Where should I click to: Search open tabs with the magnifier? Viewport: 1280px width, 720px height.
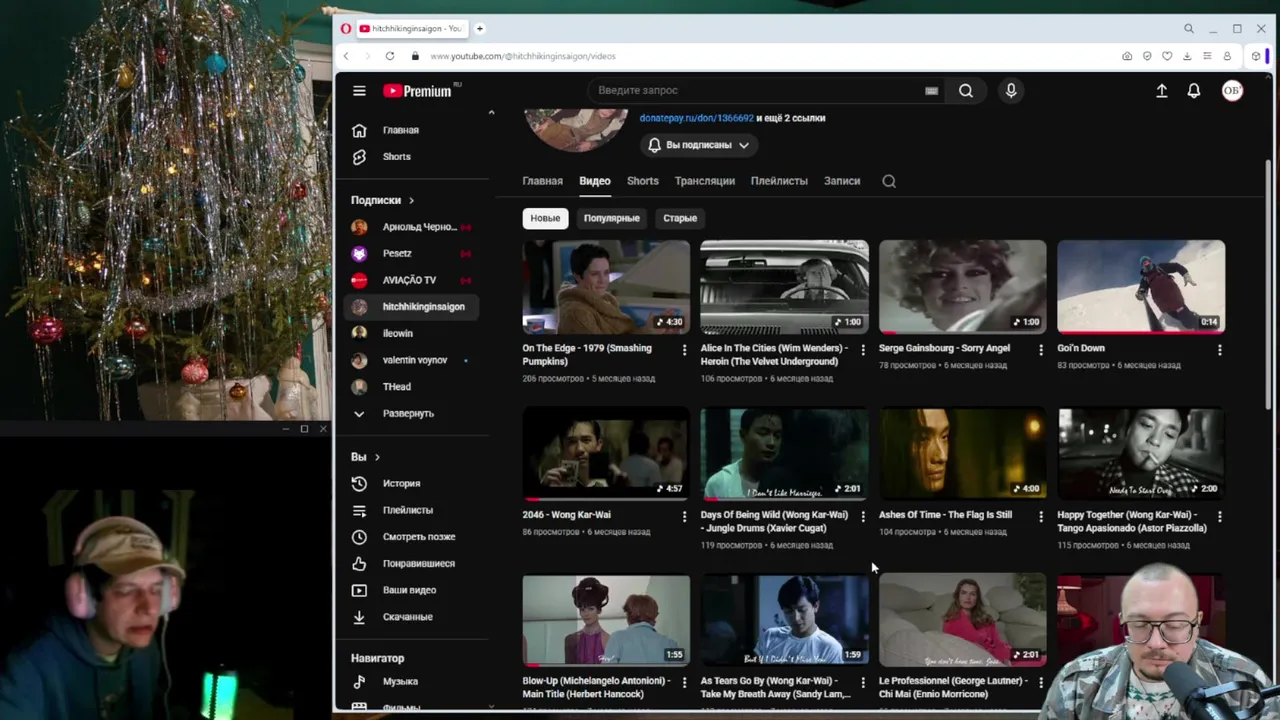[1189, 28]
